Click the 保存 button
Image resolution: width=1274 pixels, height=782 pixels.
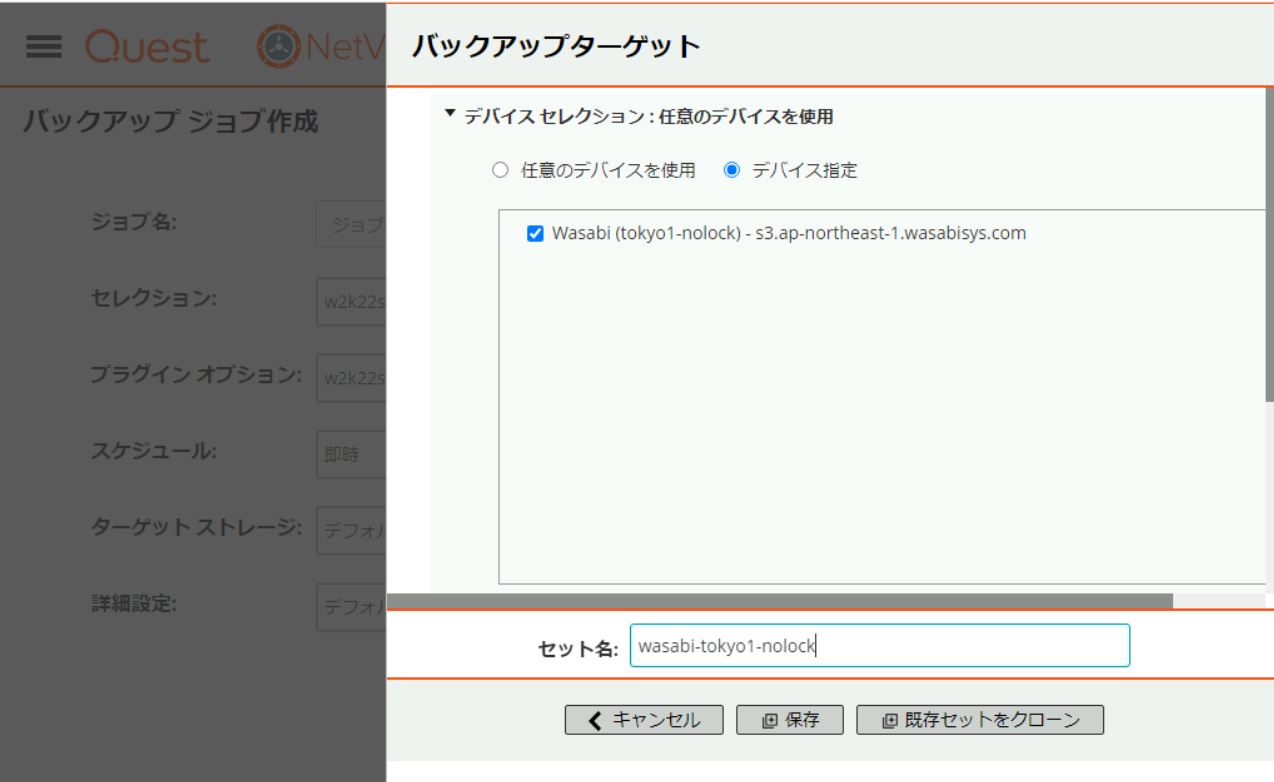[790, 720]
